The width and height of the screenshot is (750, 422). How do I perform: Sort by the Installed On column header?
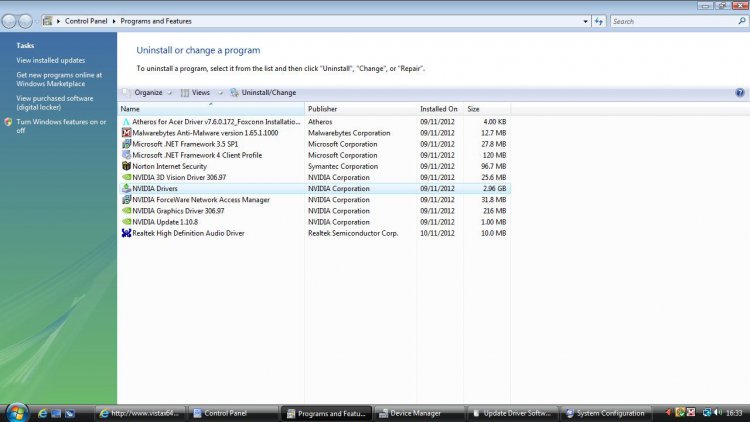440,109
